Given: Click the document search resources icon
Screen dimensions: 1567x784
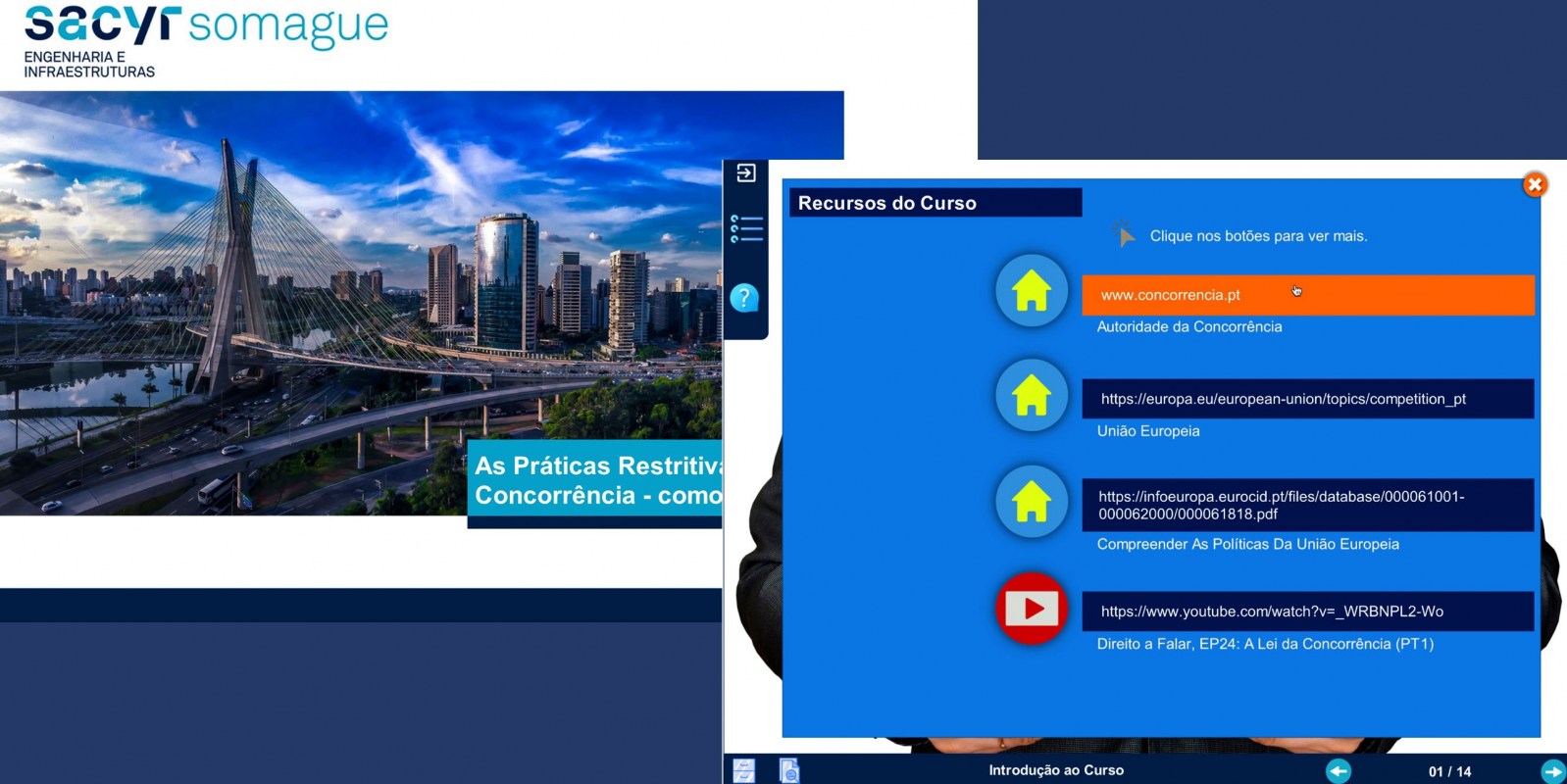Looking at the screenshot, I should [789, 770].
